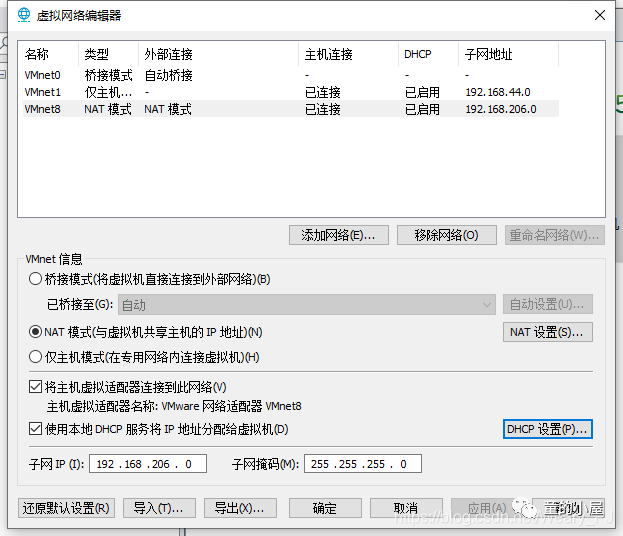Toggle 将主机虚拟适配器连接到此网络 checkbox
Viewport: 623px width, 536px height.
pos(35,387)
